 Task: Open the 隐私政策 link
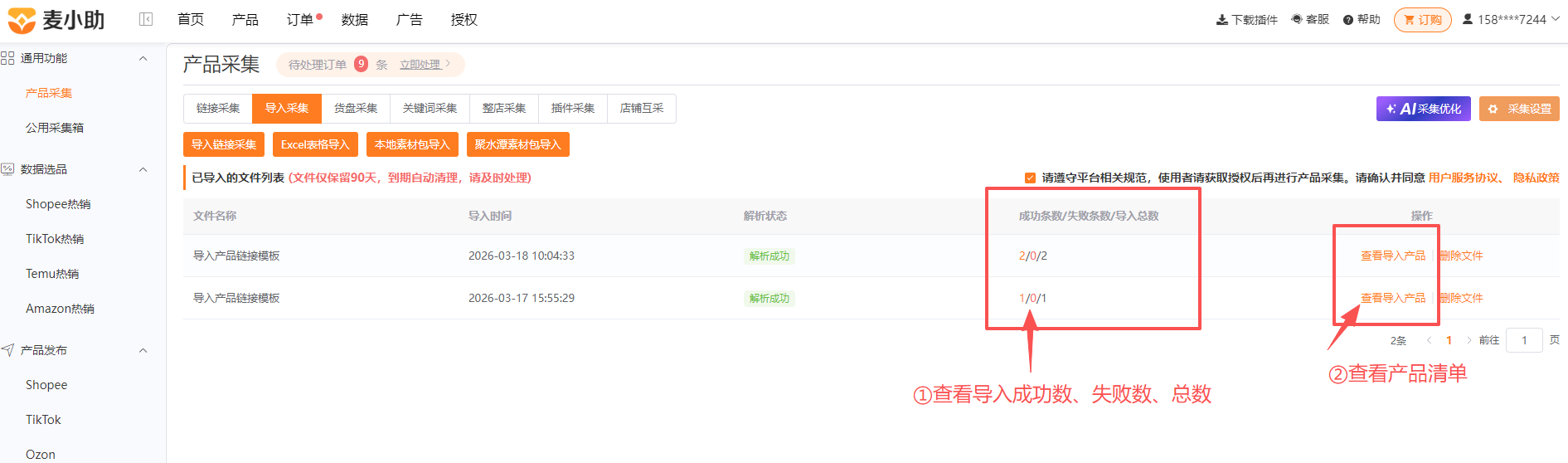pos(1536,178)
